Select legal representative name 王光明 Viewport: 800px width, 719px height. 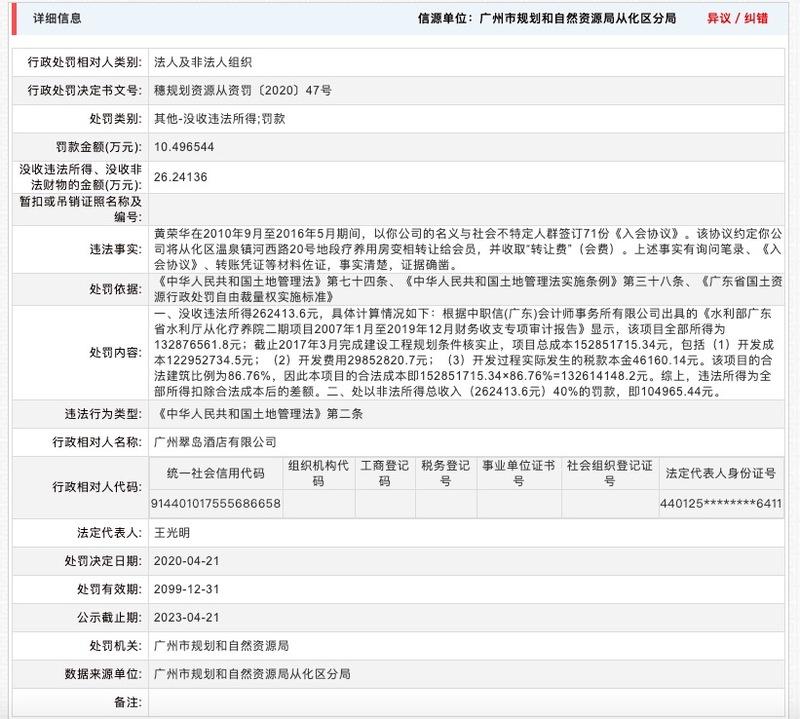point(172,533)
